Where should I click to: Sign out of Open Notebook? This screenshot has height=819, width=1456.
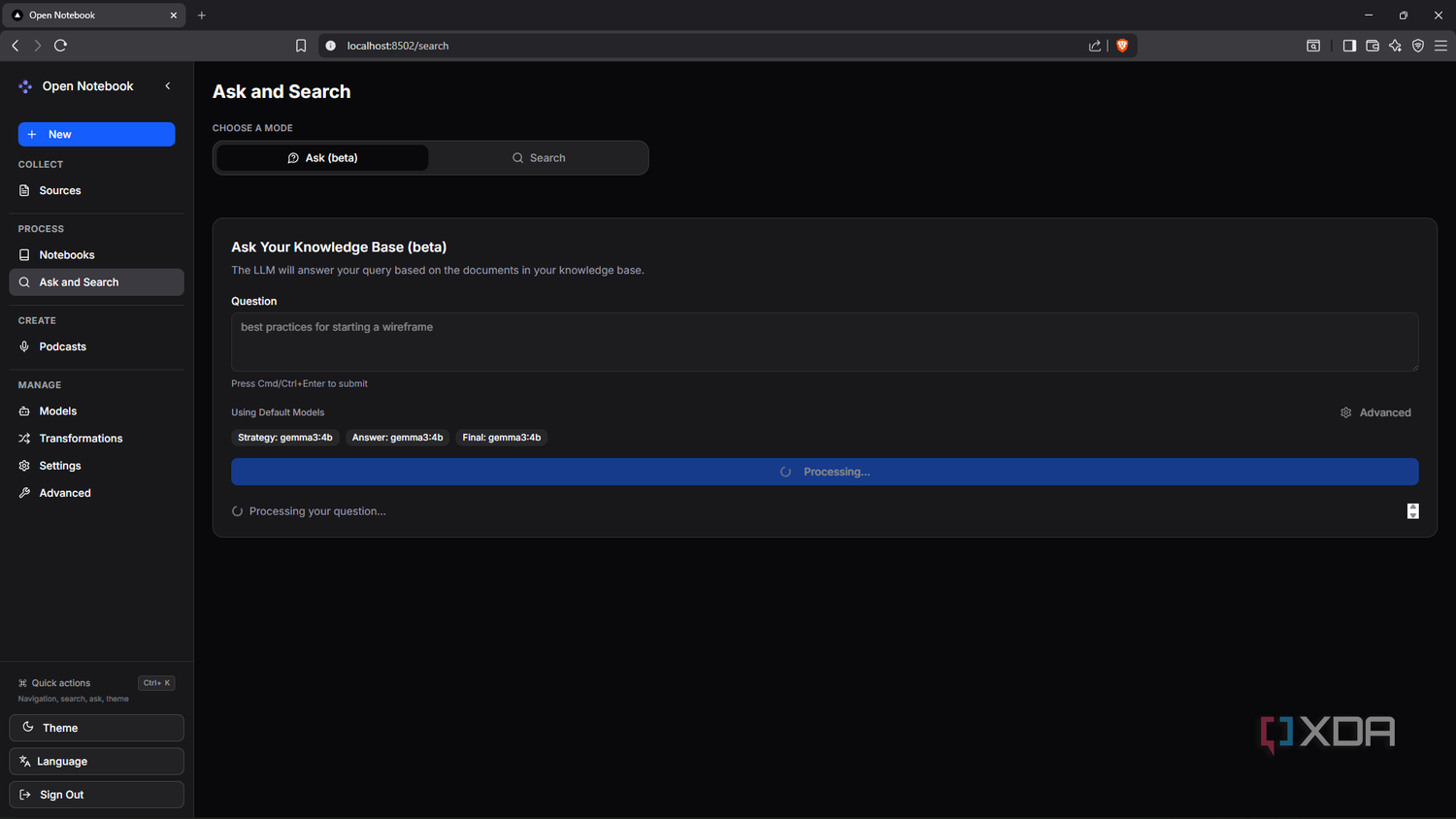click(96, 795)
